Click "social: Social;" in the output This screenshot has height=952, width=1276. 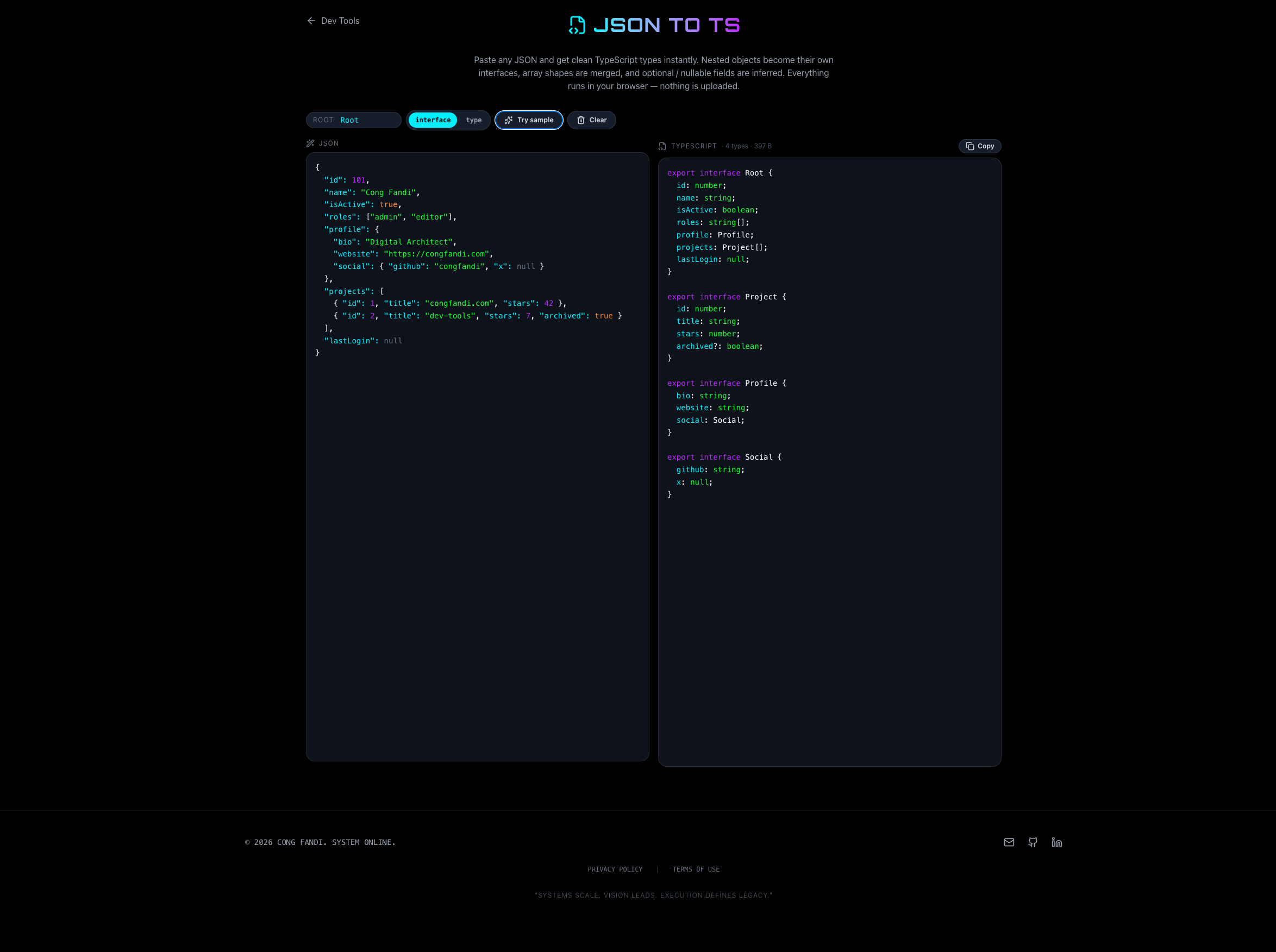[710, 420]
